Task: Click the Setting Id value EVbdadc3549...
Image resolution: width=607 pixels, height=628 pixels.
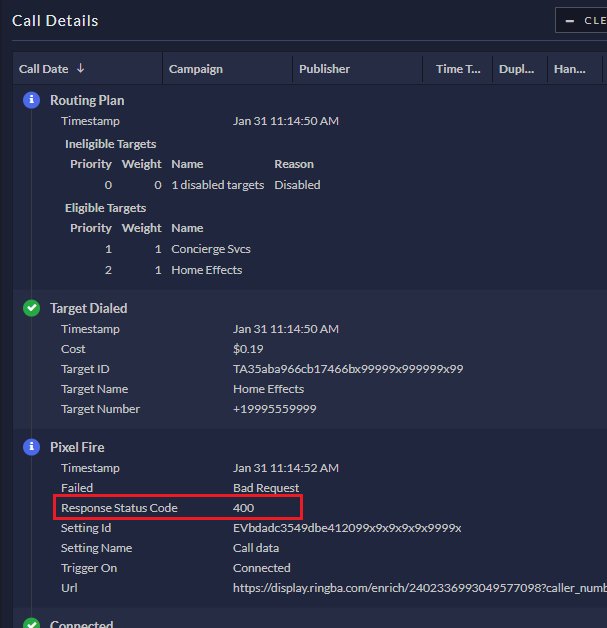Action: (347, 528)
